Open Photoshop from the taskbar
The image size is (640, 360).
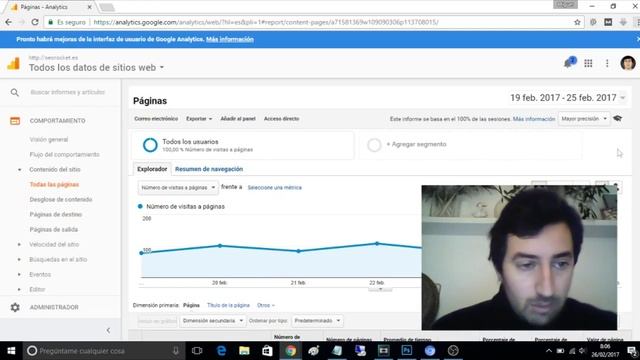tap(407, 351)
